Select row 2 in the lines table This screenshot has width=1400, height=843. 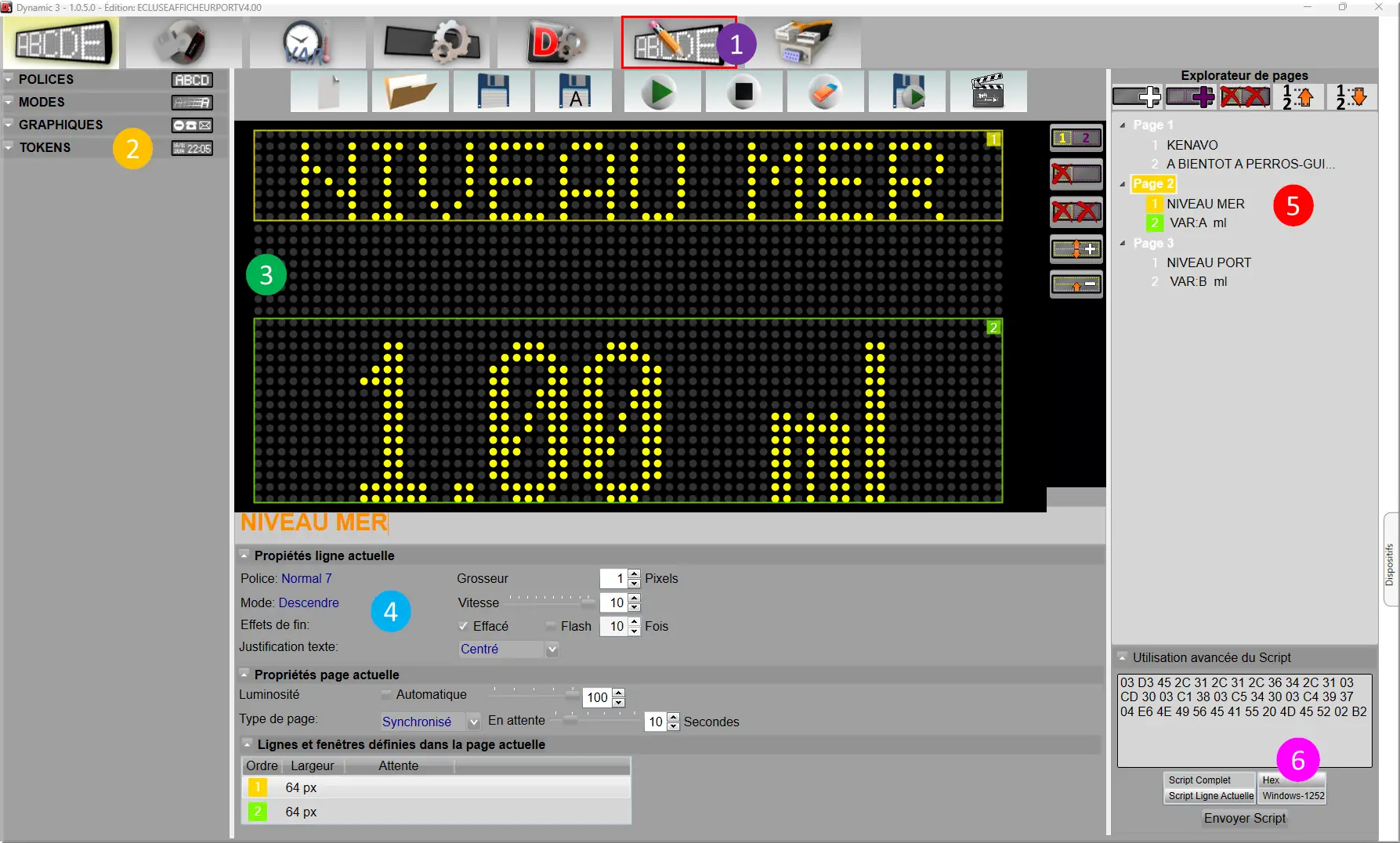tap(436, 812)
